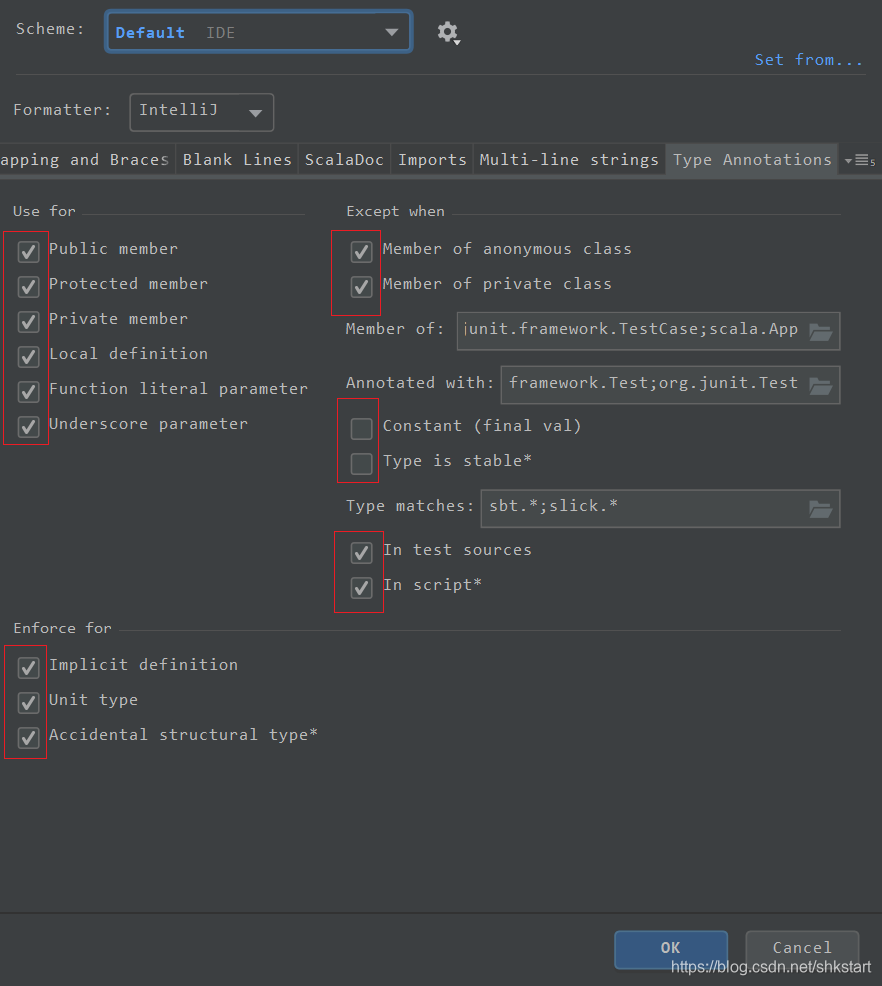
Task: Click the Set from... link
Action: (x=808, y=60)
